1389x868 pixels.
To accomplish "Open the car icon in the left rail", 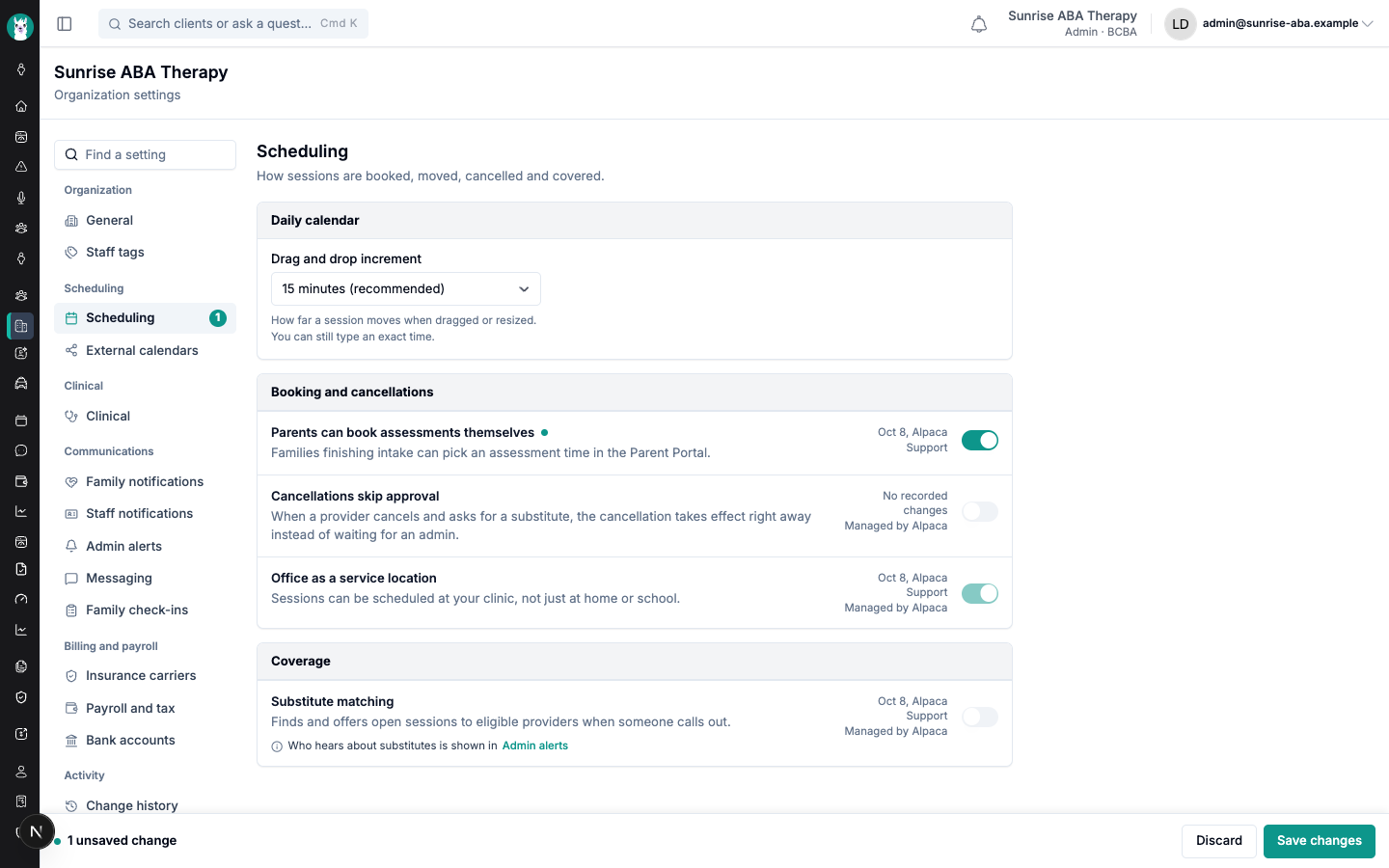I will 20,384.
